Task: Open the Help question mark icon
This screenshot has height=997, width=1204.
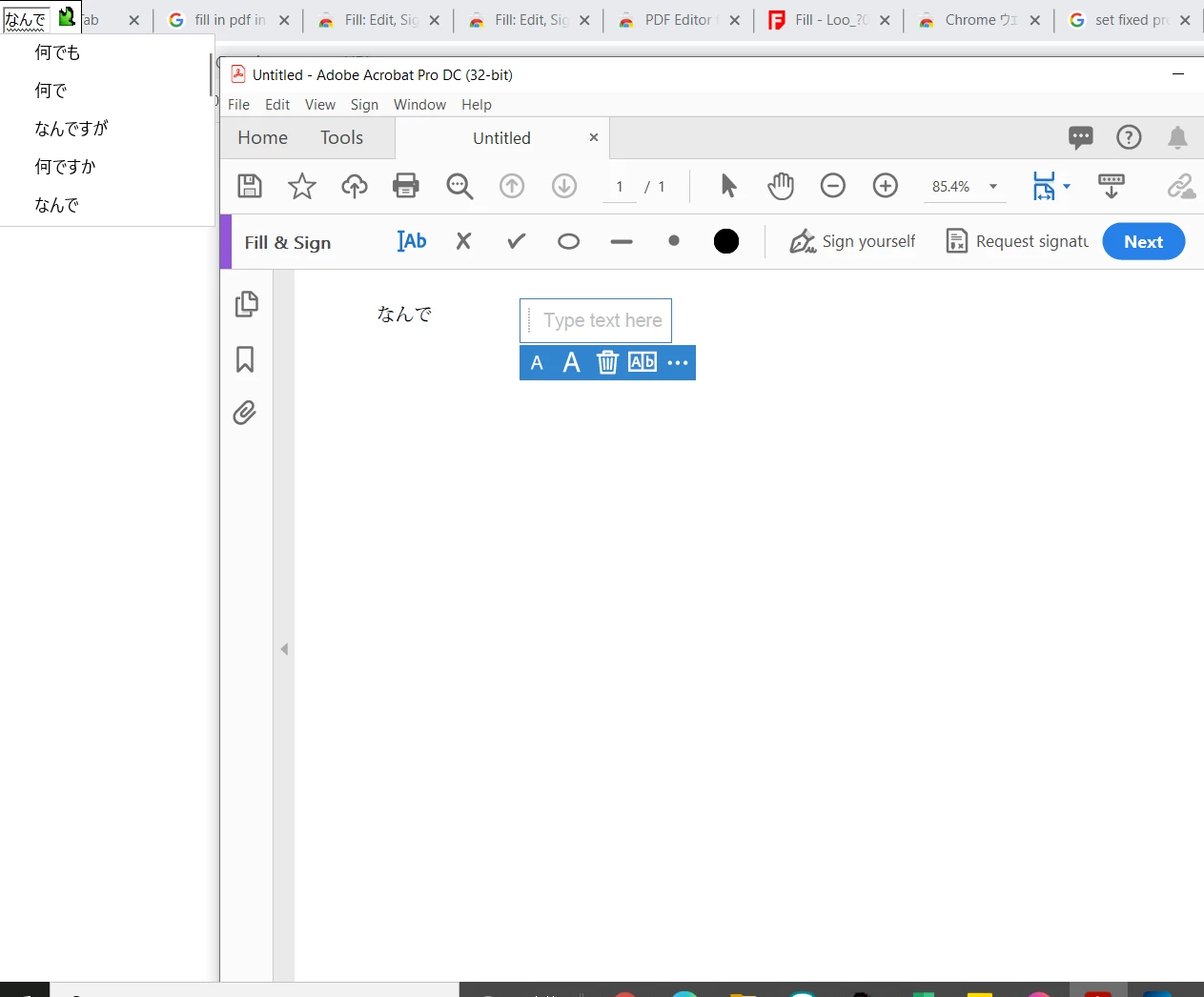Action: pos(1129,138)
